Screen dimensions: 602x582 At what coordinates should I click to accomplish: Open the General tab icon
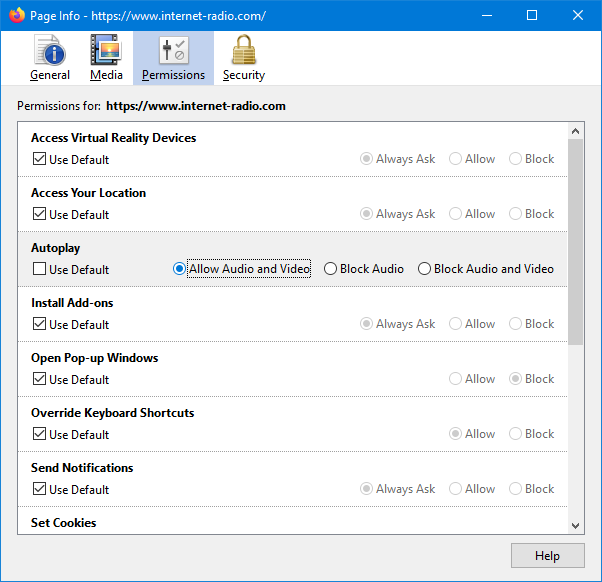[49, 51]
